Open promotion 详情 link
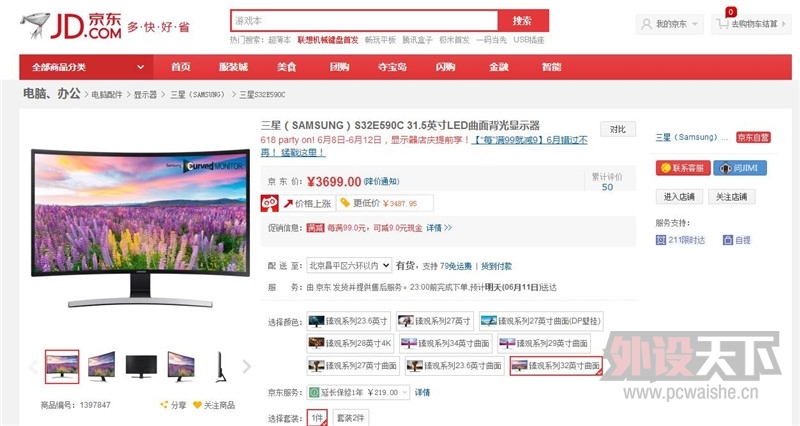Image resolution: width=800 pixels, height=426 pixels. tap(439, 228)
